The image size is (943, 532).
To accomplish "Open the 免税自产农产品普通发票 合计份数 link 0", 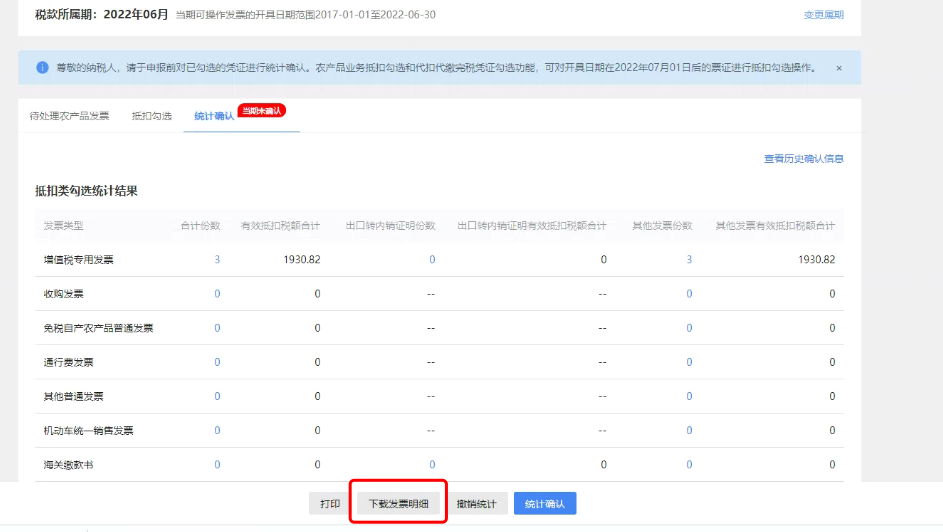I will pos(217,328).
